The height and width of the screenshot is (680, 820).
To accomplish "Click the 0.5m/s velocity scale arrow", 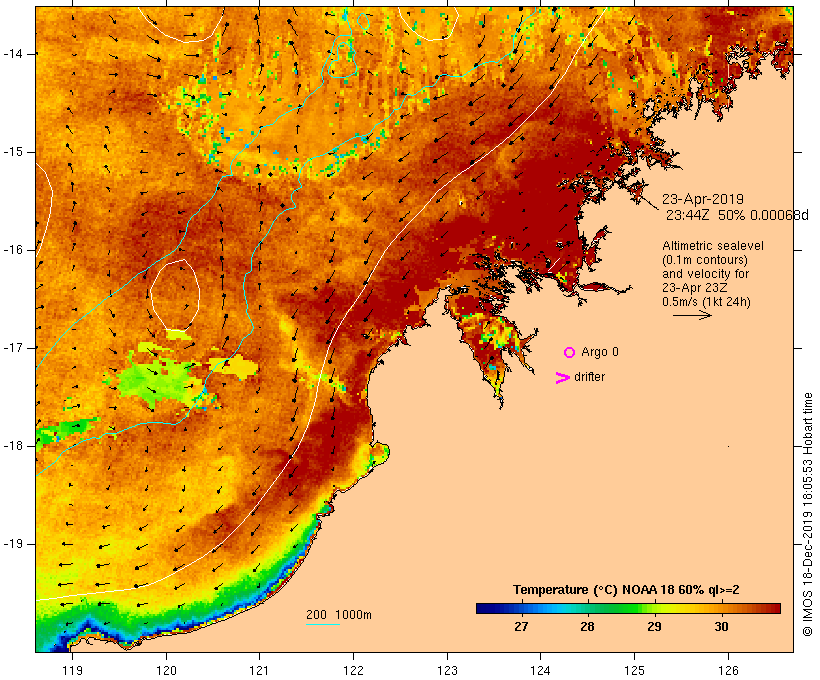I will (x=692, y=315).
